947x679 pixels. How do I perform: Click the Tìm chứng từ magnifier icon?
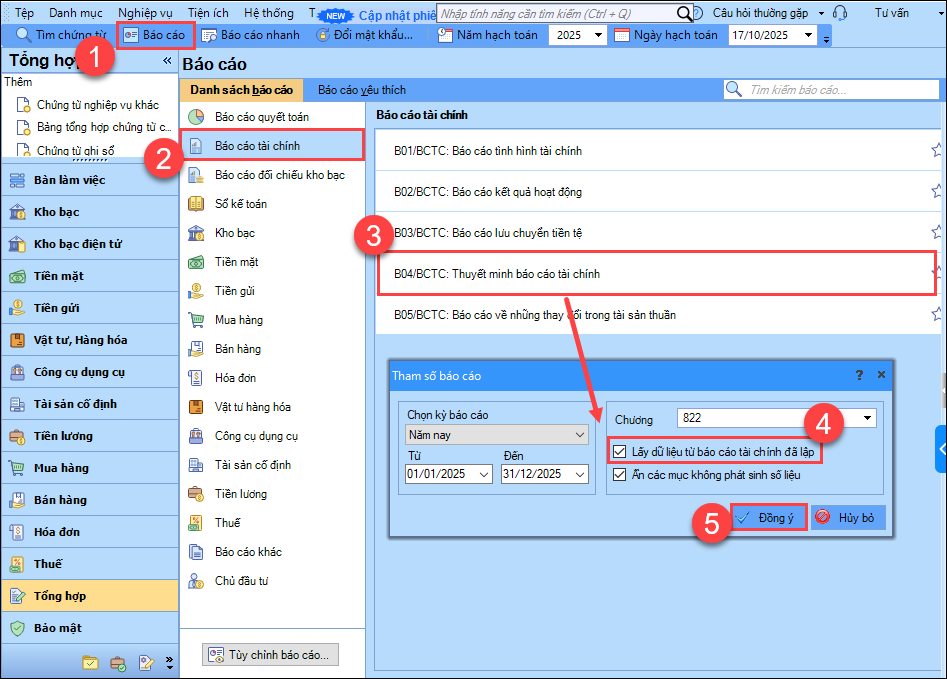click(23, 35)
